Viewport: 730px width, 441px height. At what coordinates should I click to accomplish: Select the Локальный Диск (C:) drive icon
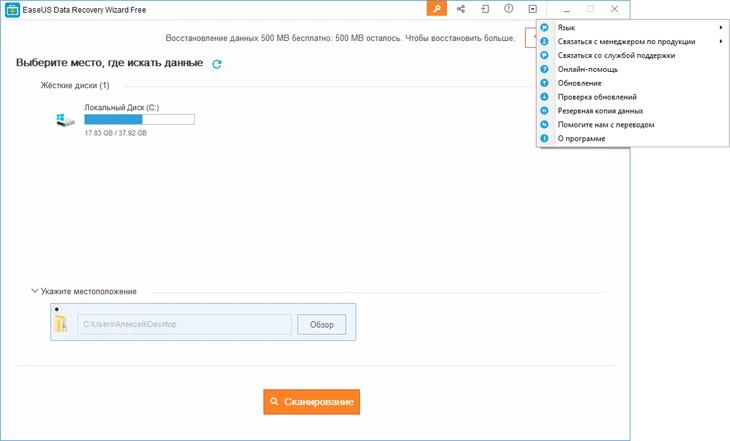coord(66,120)
